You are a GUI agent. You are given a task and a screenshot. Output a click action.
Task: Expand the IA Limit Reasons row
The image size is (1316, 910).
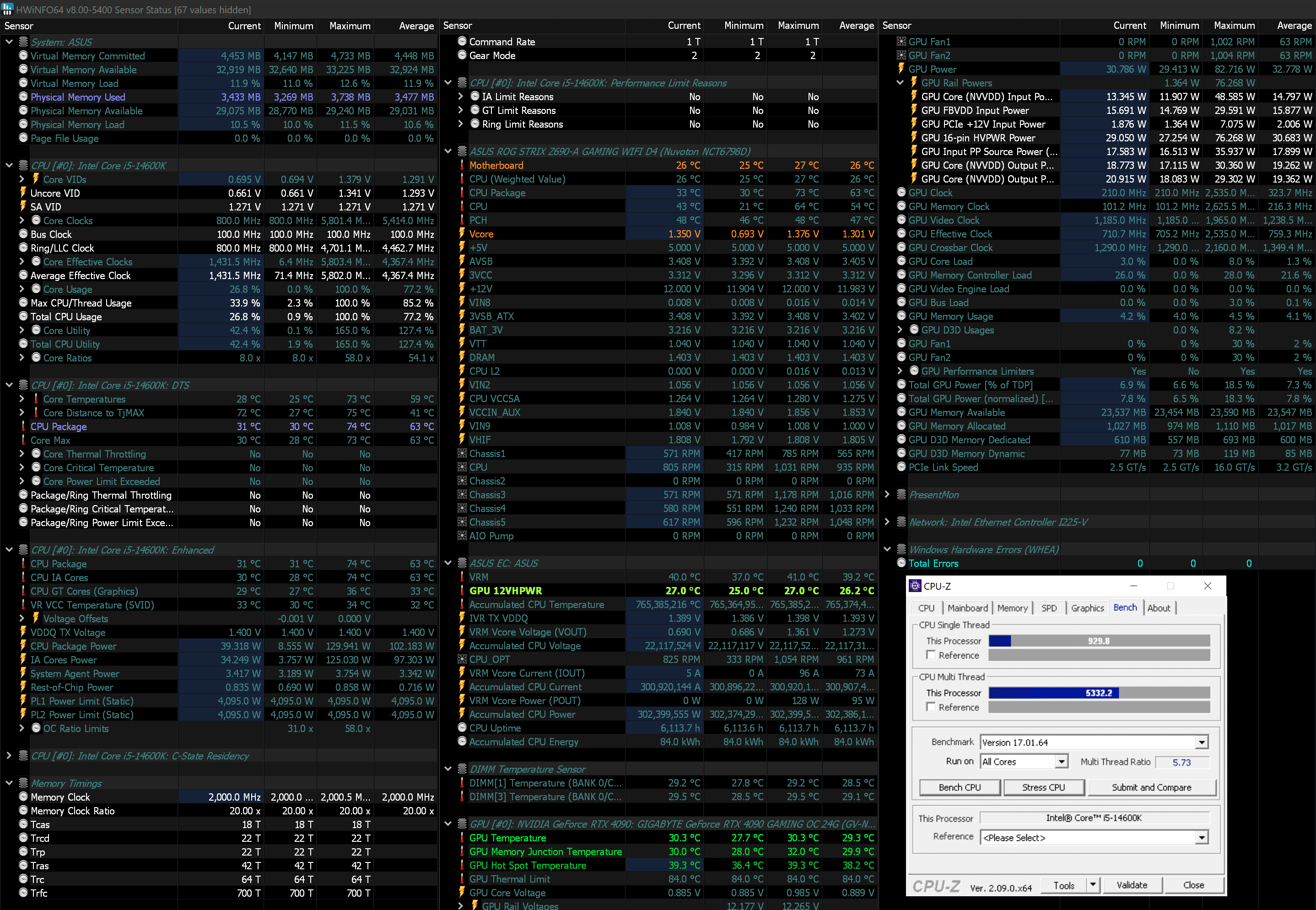(x=461, y=97)
